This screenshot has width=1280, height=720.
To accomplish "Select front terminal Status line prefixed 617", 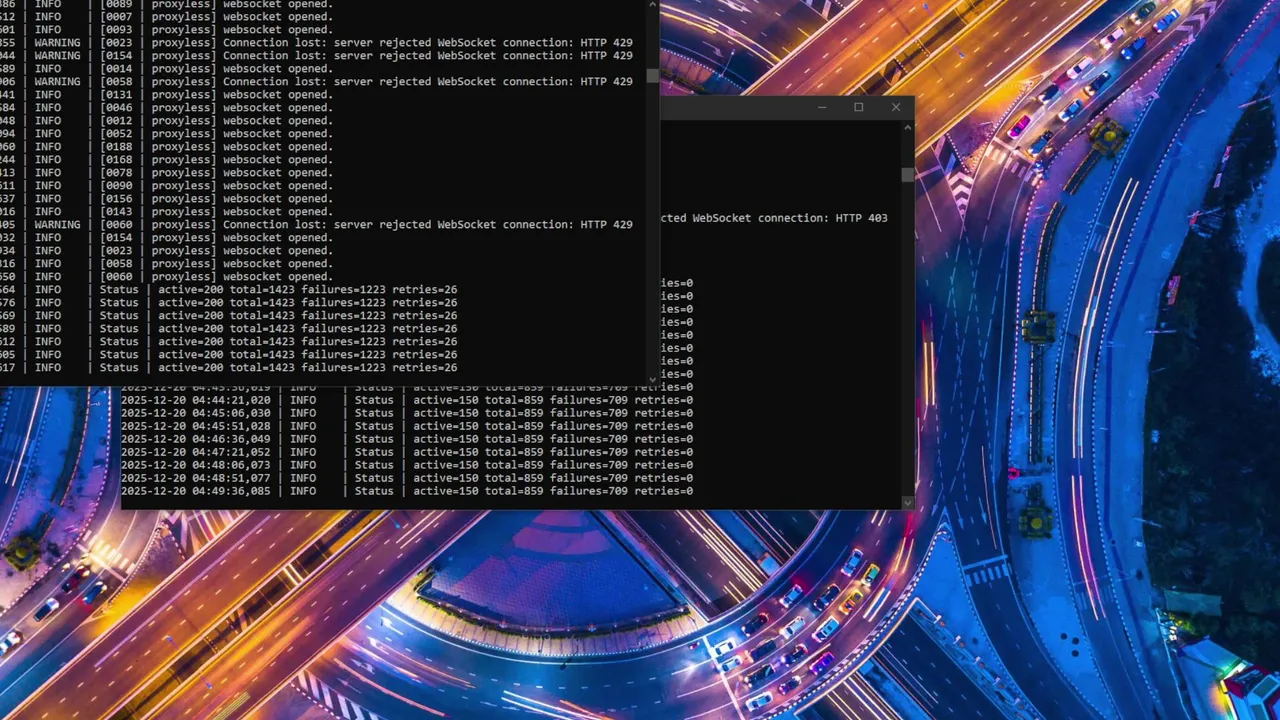I will pyautogui.click(x=228, y=368).
